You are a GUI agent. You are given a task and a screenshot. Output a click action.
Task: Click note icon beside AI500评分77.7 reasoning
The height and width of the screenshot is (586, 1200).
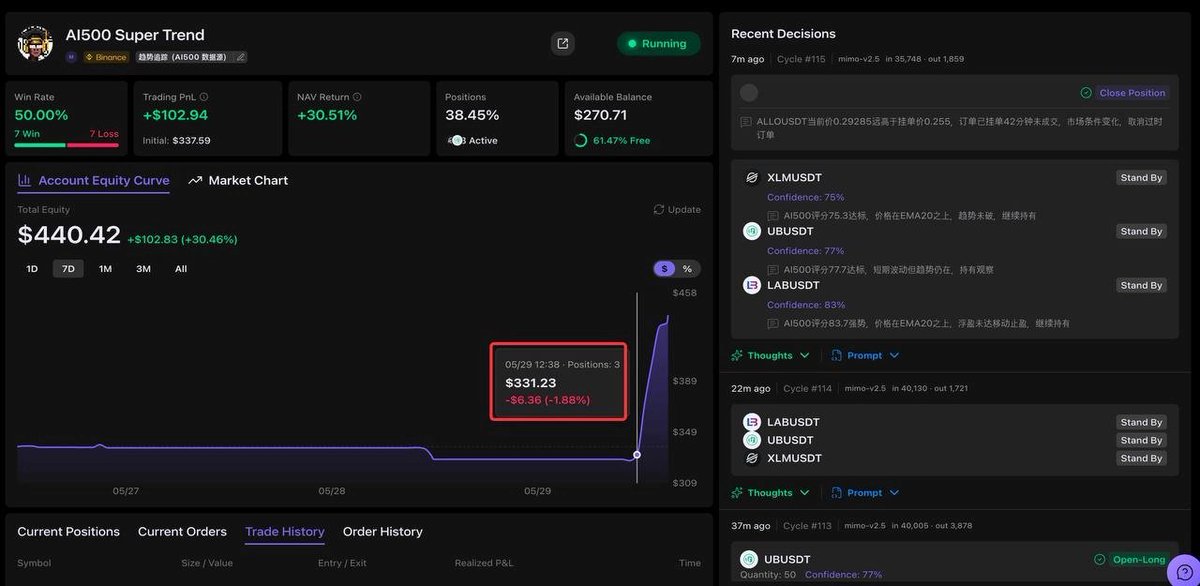coord(773,270)
